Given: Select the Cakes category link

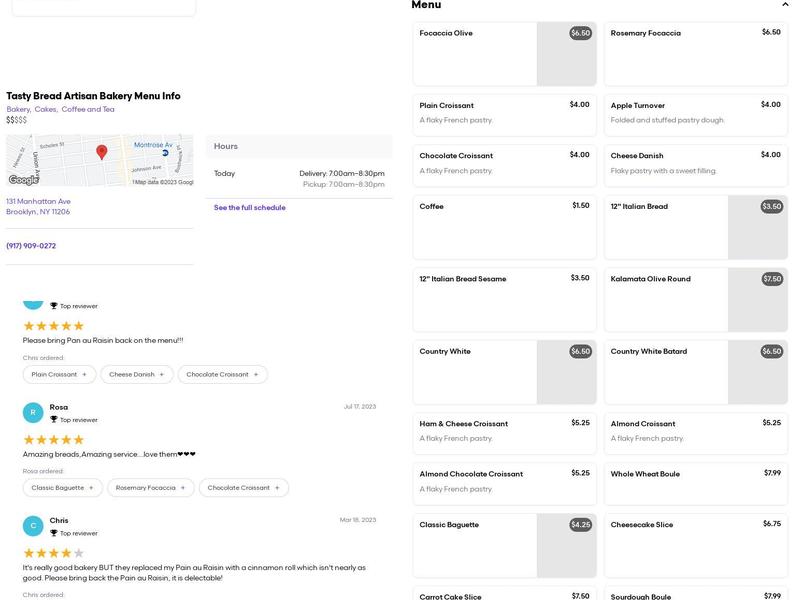Looking at the screenshot, I should [x=46, y=109].
